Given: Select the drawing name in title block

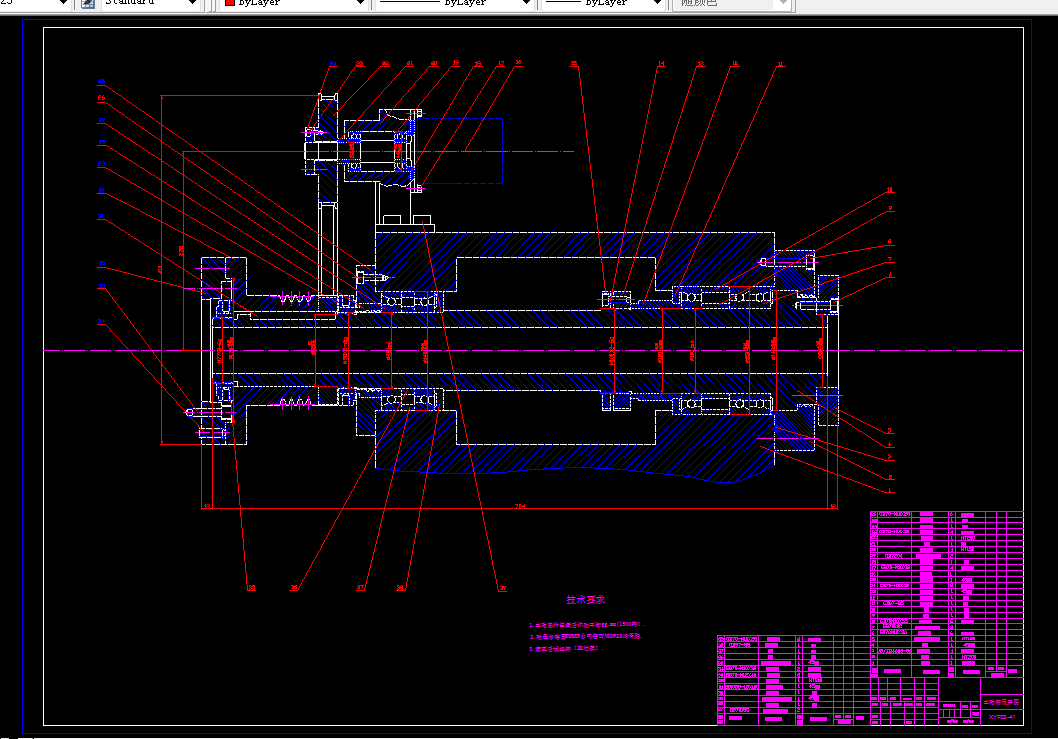Looking at the screenshot, I should click(1001, 703).
